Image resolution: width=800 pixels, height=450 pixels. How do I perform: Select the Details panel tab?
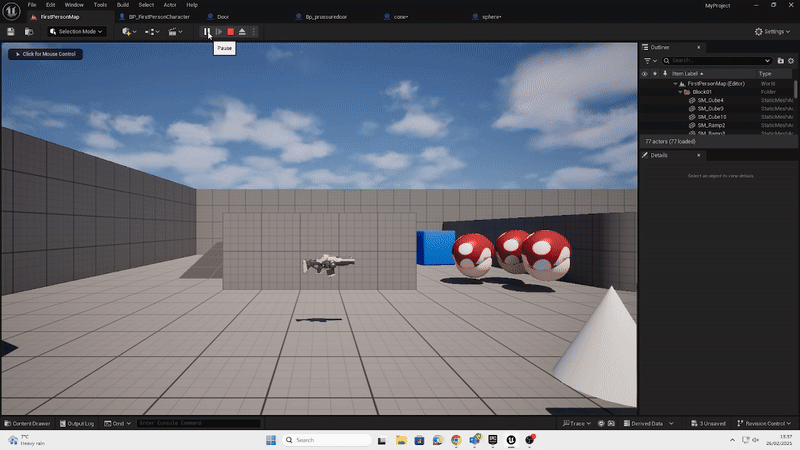click(659, 155)
